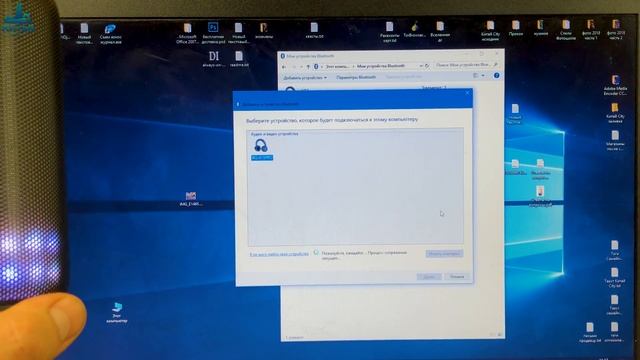Image resolution: width=640 pixels, height=360 pixels.
Task: Click 'Мои устройства Bluetooth' breadcrumb segment
Action: (x=381, y=66)
